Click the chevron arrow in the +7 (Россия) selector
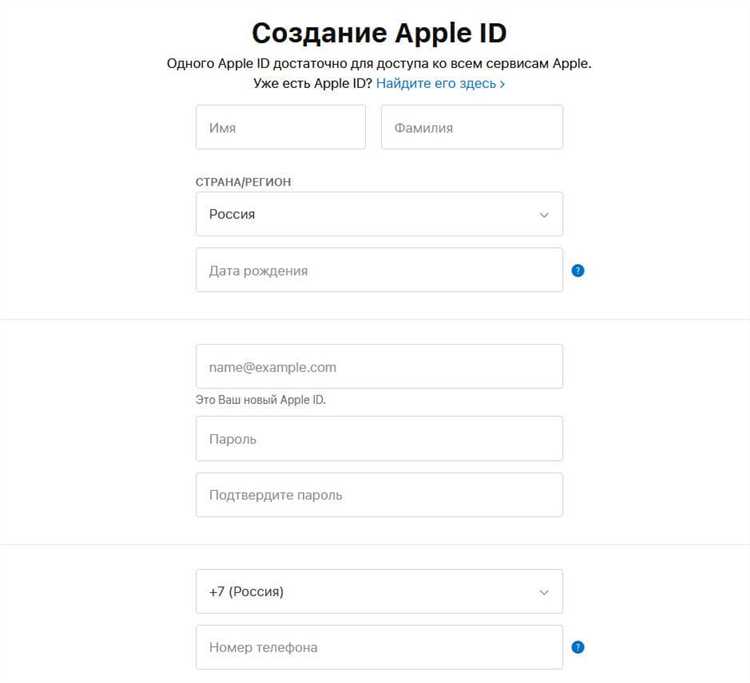750x683 pixels. (544, 592)
